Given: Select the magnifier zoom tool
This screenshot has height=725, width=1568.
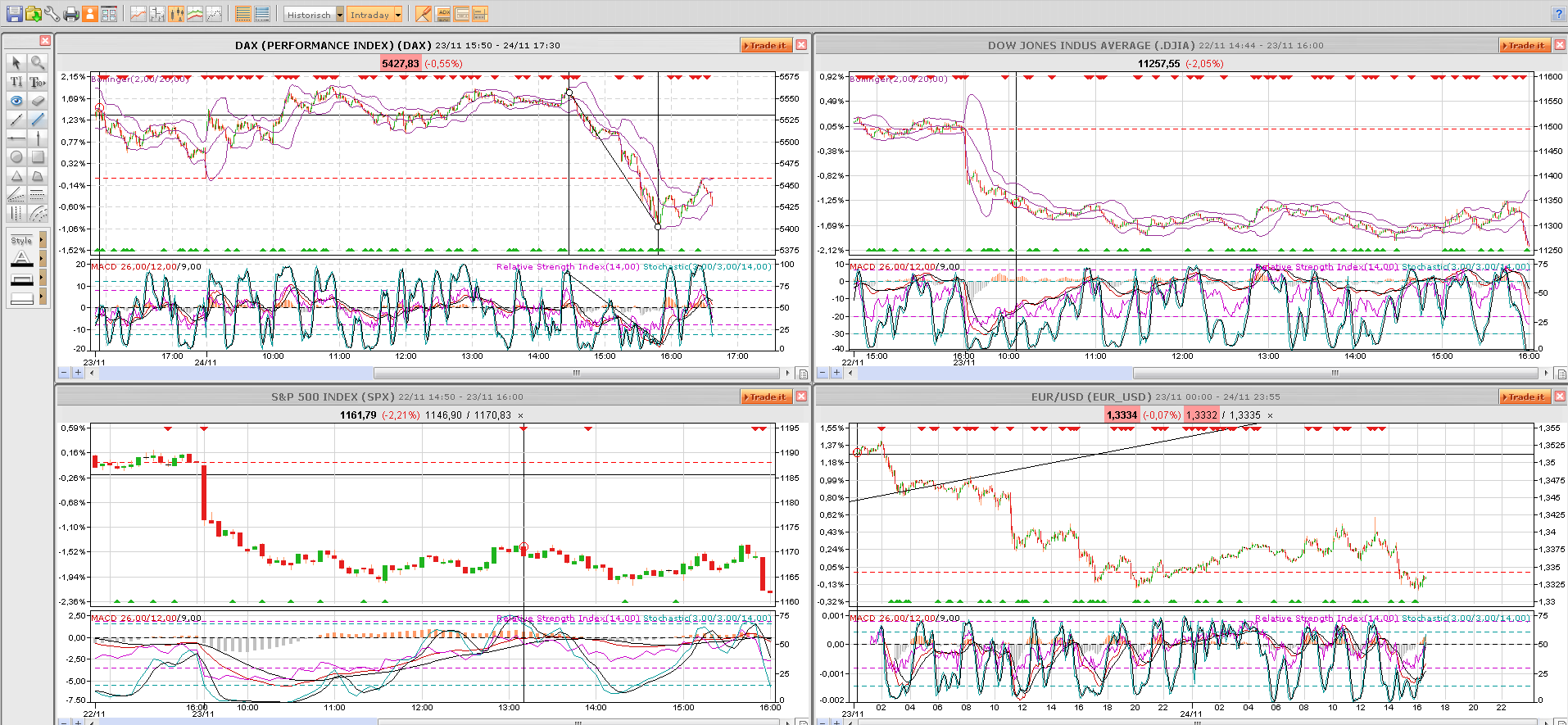Looking at the screenshot, I should [x=38, y=63].
